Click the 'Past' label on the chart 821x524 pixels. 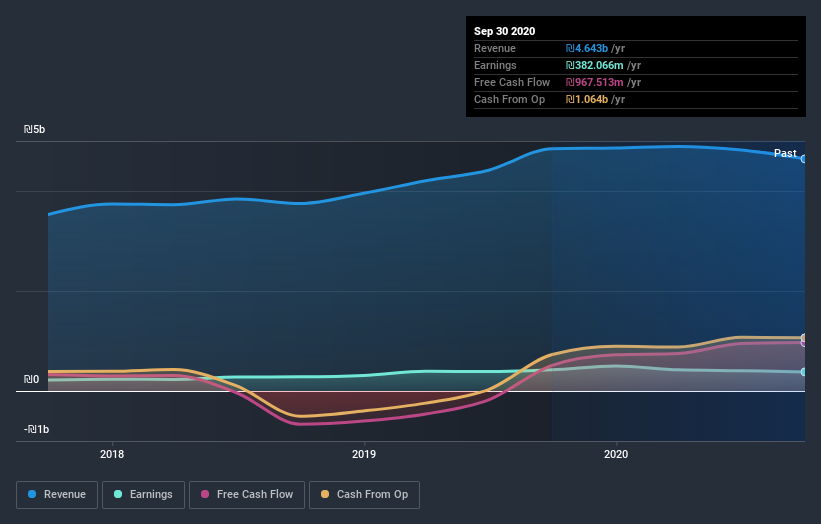(785, 153)
